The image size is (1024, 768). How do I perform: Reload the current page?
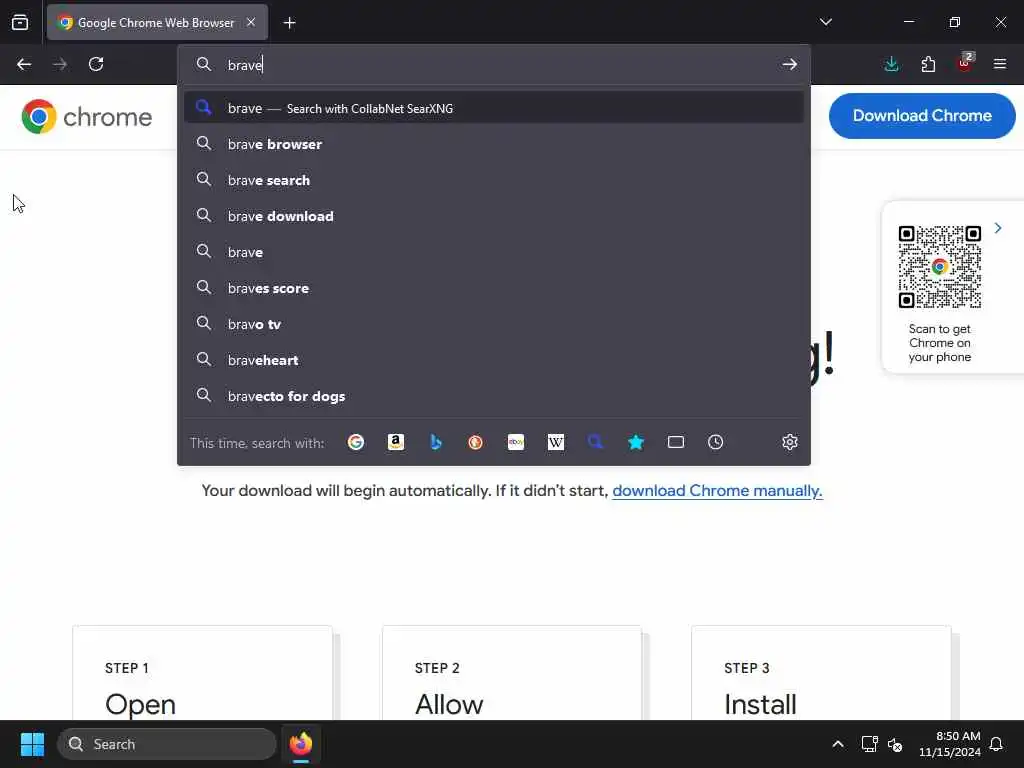coord(96,64)
